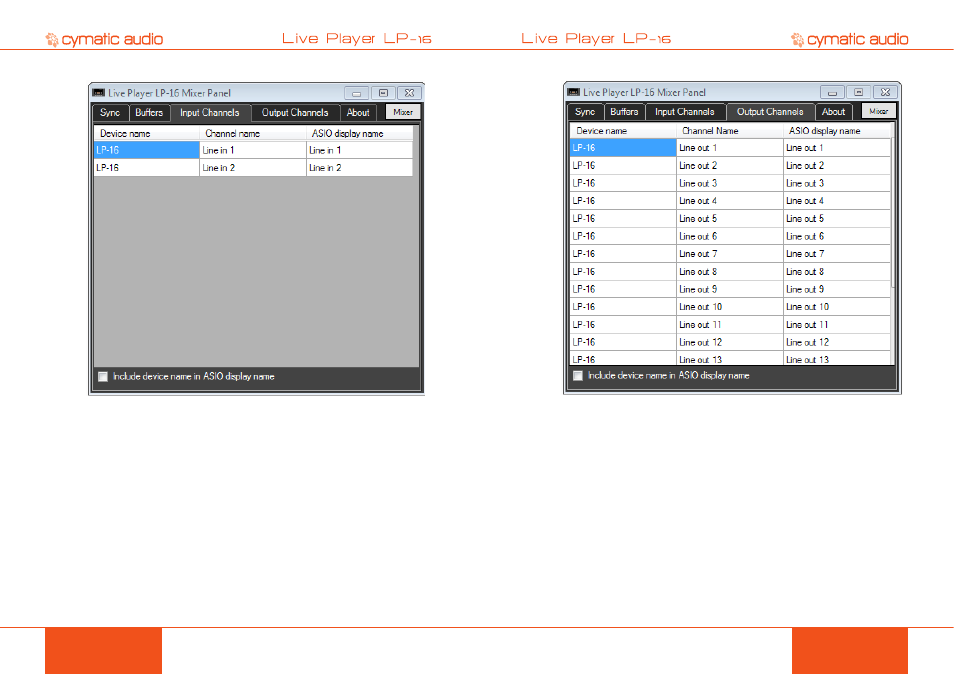Click Line out 7 channel name cell
Viewport: 954px width, 674px height.
click(729, 254)
